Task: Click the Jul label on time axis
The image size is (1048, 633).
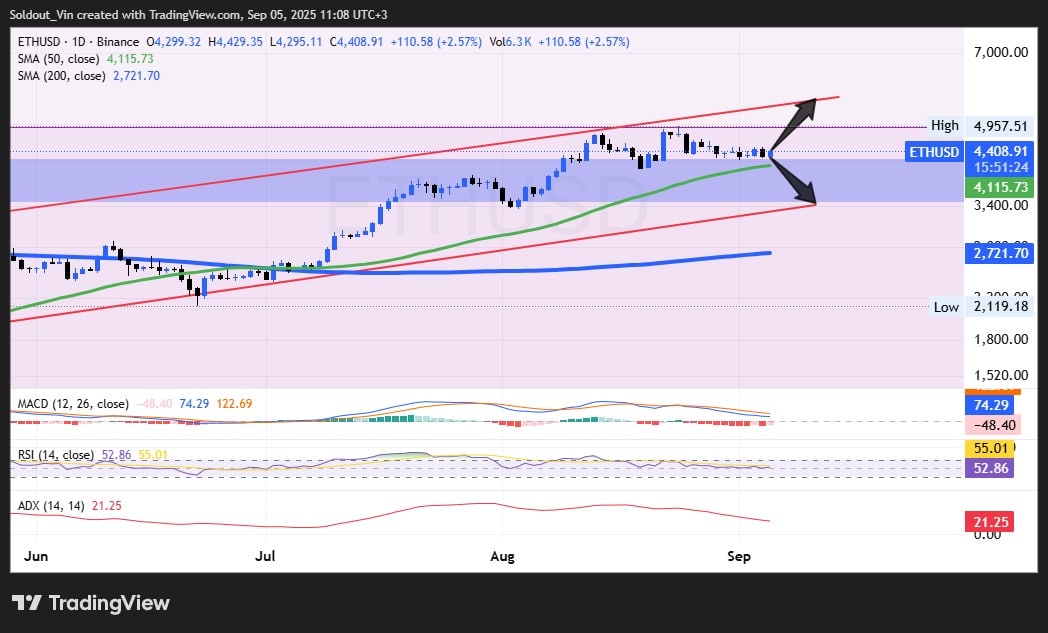Action: click(x=265, y=556)
